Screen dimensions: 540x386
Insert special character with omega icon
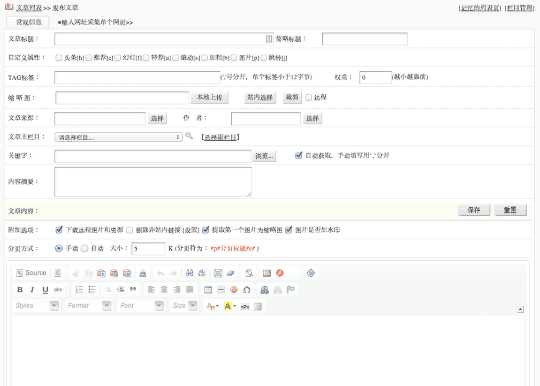pyautogui.click(x=247, y=290)
